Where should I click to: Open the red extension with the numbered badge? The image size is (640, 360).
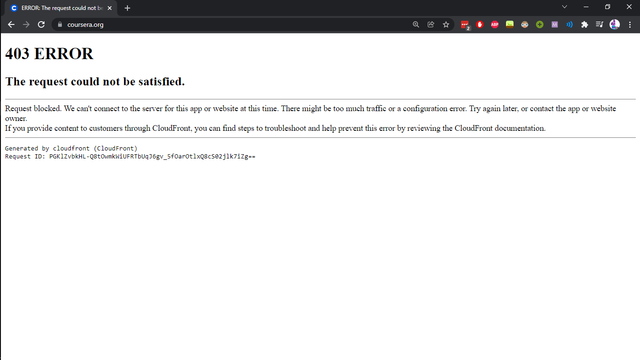(465, 25)
